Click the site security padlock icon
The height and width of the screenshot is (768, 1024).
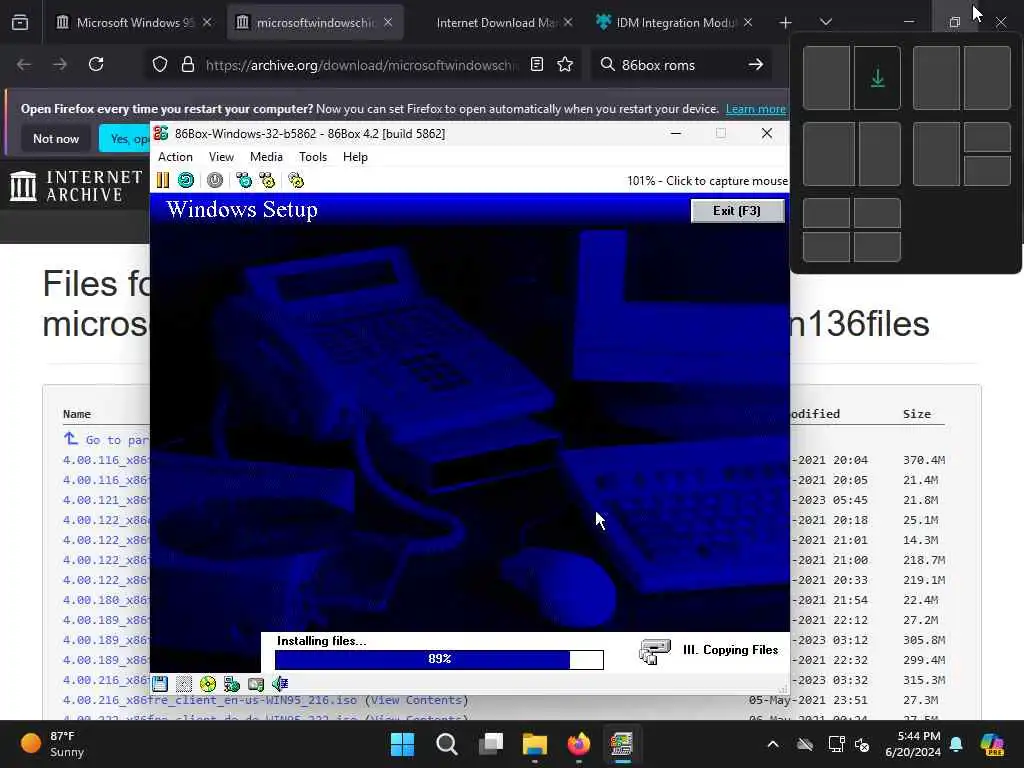coord(188,64)
